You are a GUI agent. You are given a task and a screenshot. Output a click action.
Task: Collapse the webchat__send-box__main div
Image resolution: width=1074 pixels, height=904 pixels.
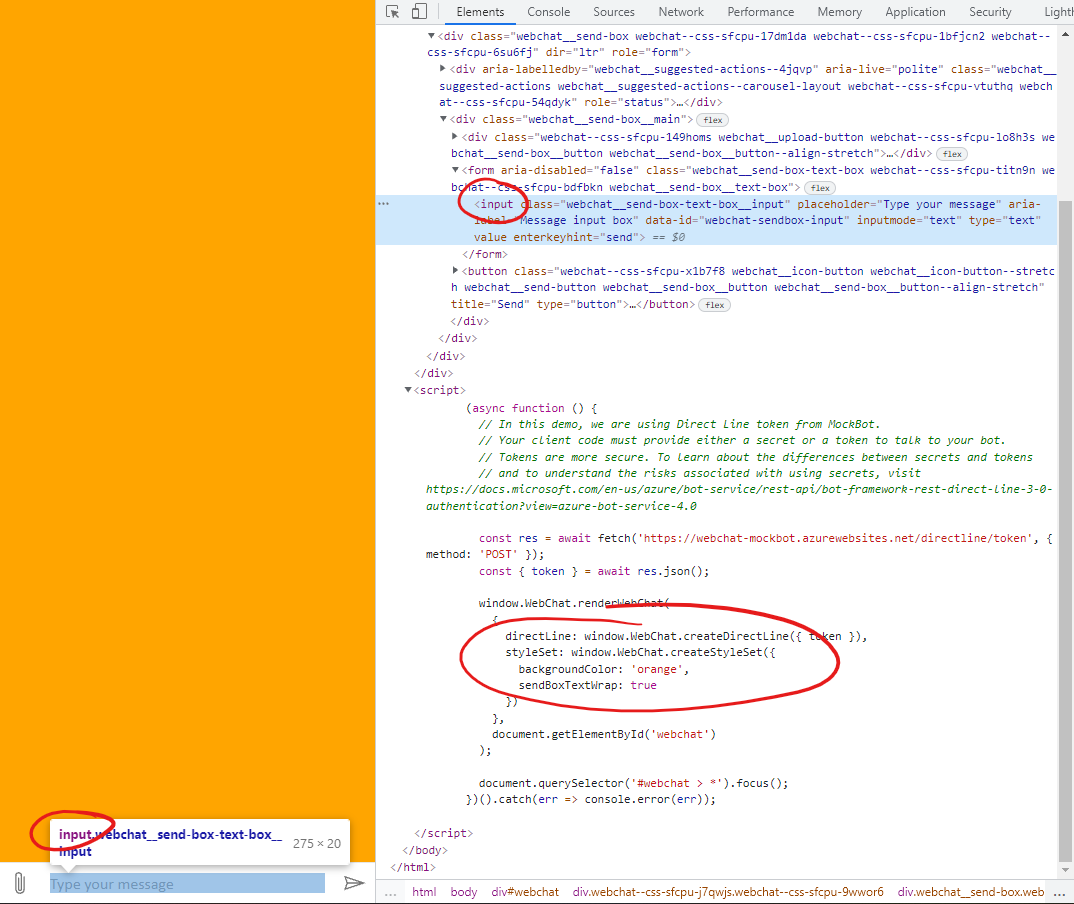point(443,119)
